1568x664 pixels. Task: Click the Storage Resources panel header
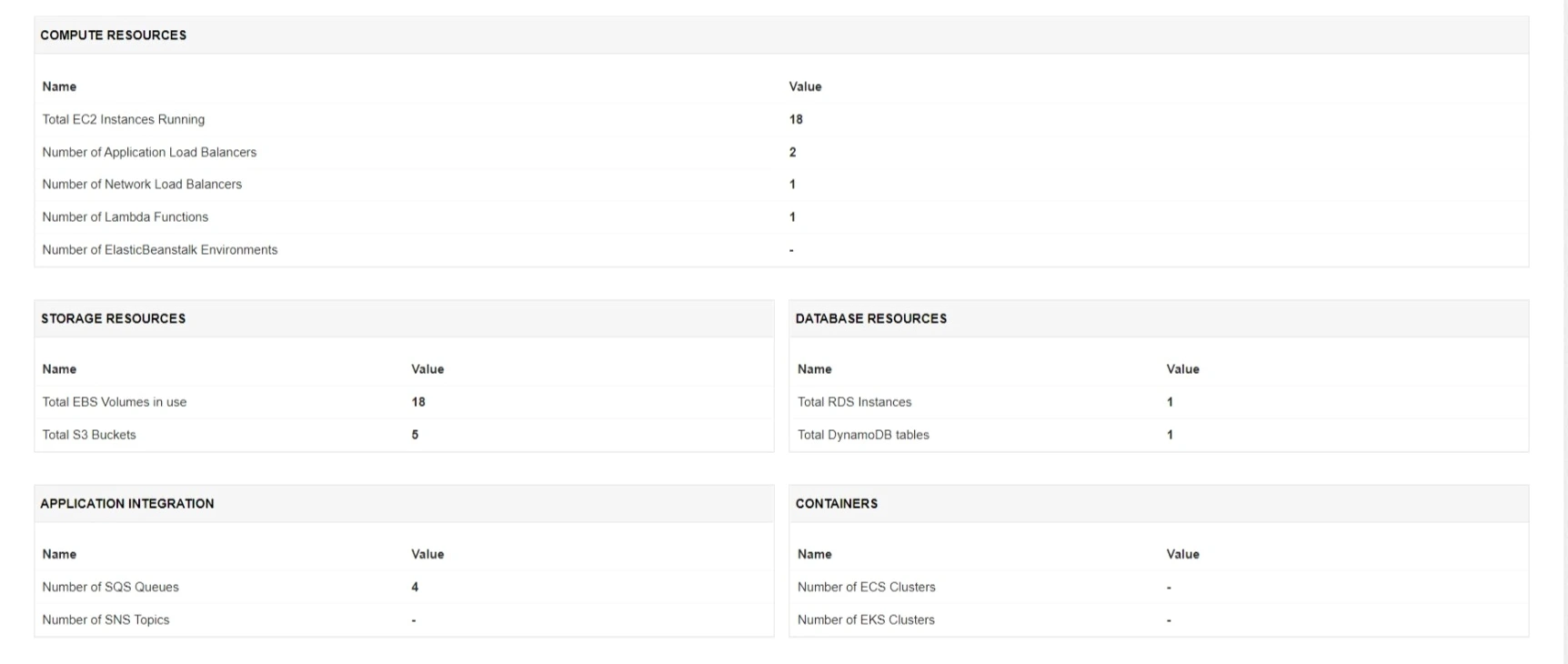coord(114,318)
